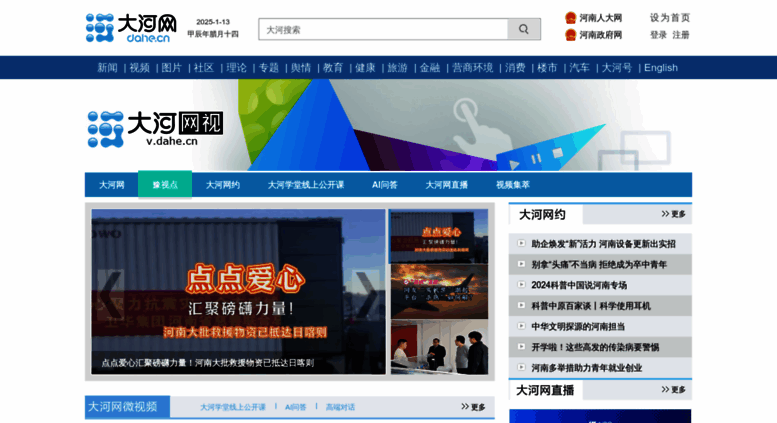Click play icon beside 别拿"头痛"不当病 headline
Image resolution: width=777 pixels, height=423 pixels.
coord(521,264)
